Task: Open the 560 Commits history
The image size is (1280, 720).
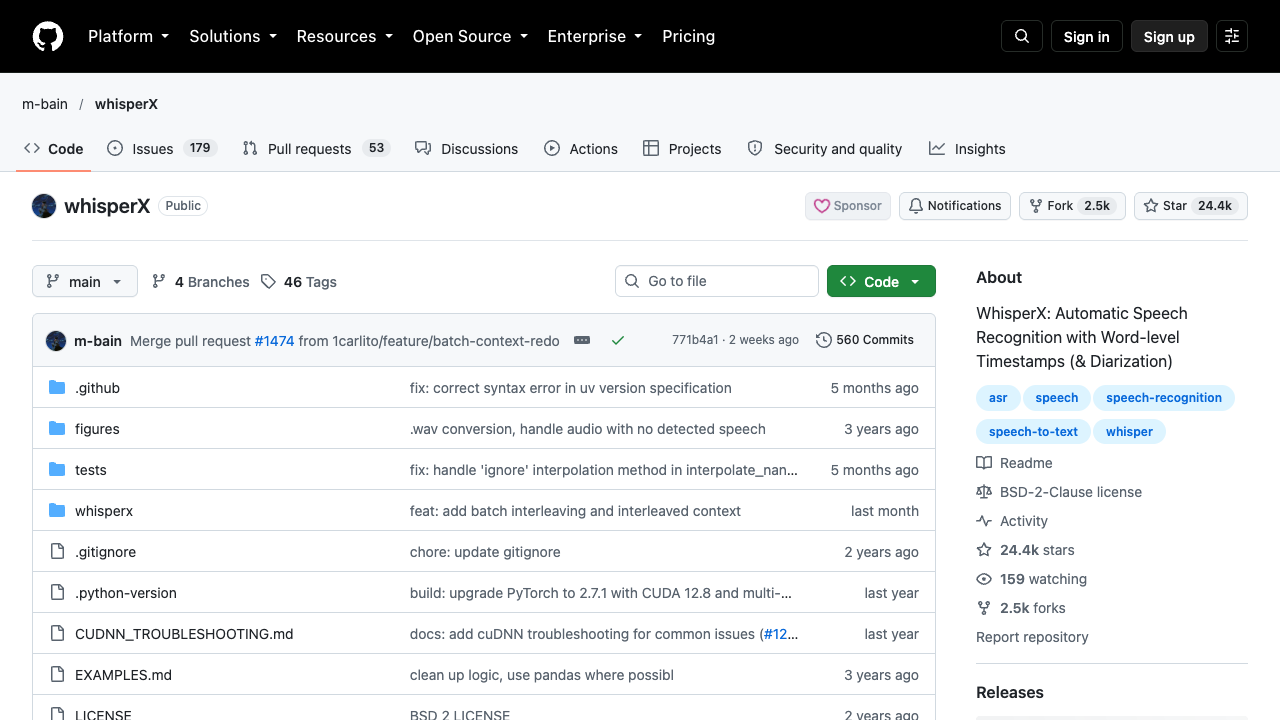Action: [x=865, y=340]
